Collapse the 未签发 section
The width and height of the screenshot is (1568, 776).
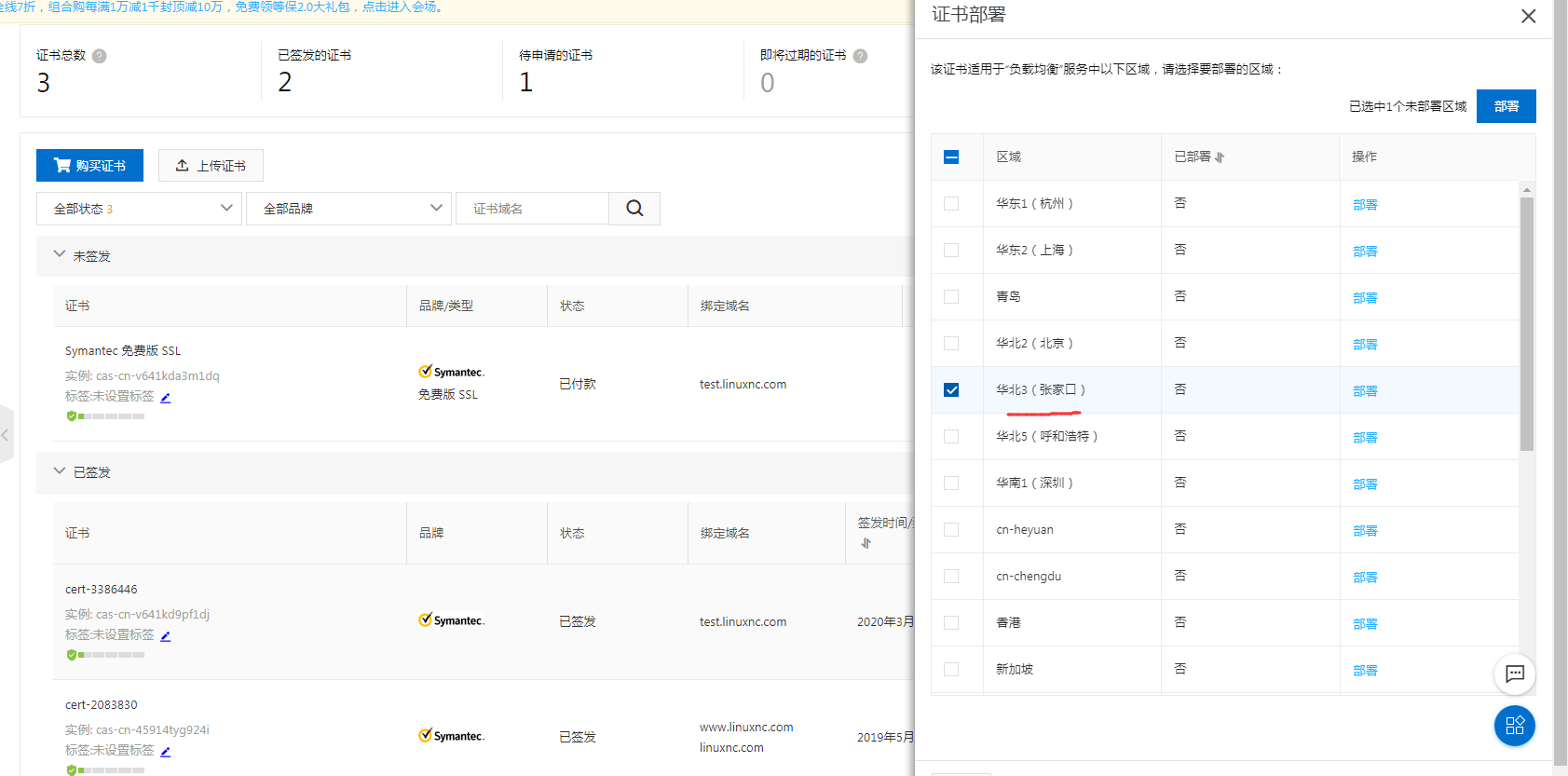[x=60, y=254]
